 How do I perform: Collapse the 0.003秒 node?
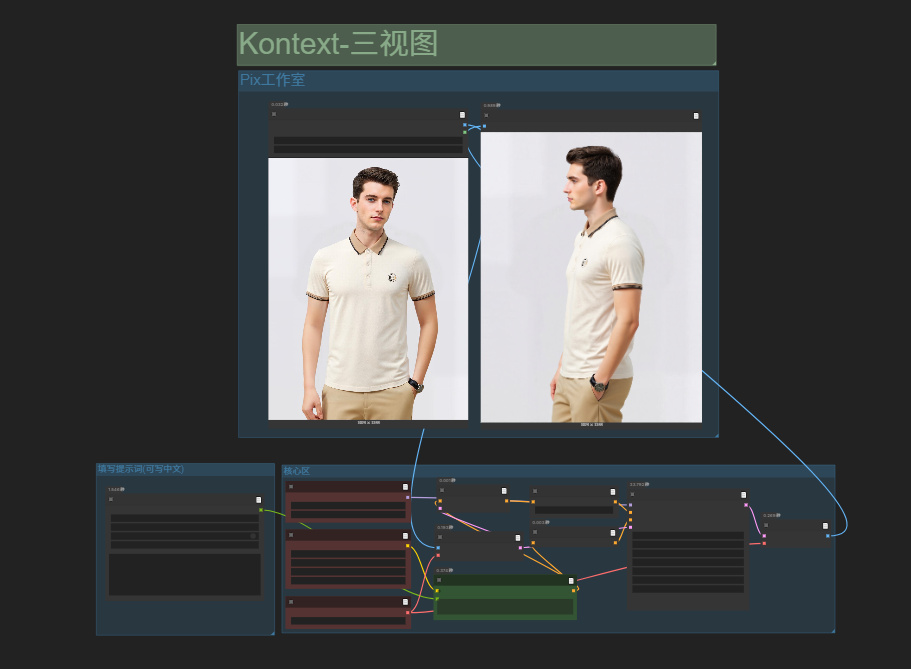coord(535,532)
